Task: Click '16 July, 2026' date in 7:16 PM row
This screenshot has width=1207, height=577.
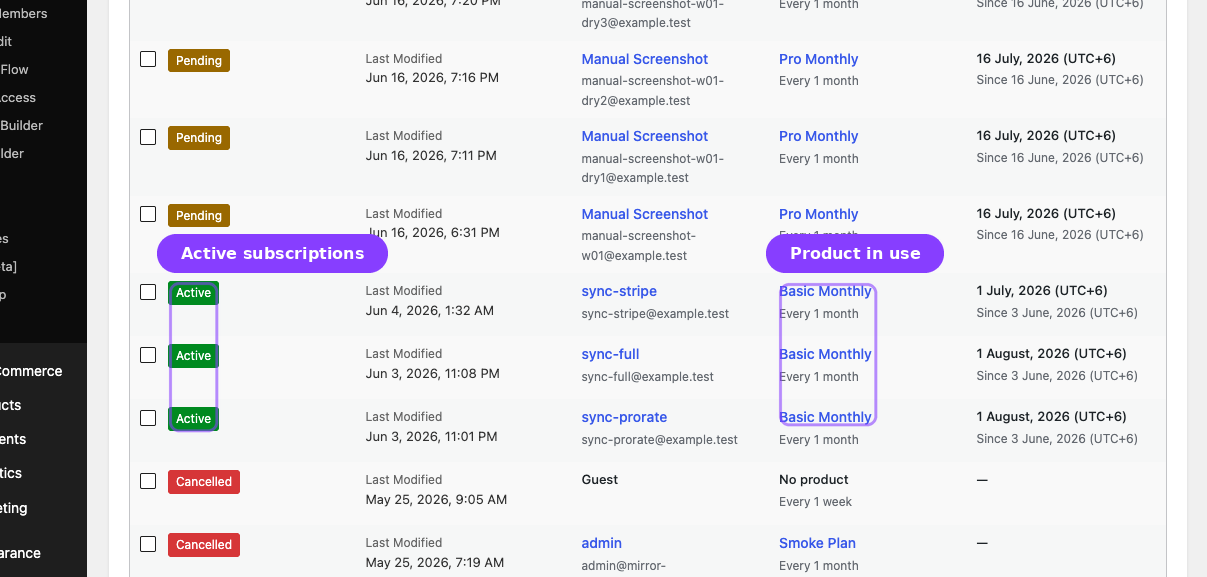Action: pos(1046,59)
